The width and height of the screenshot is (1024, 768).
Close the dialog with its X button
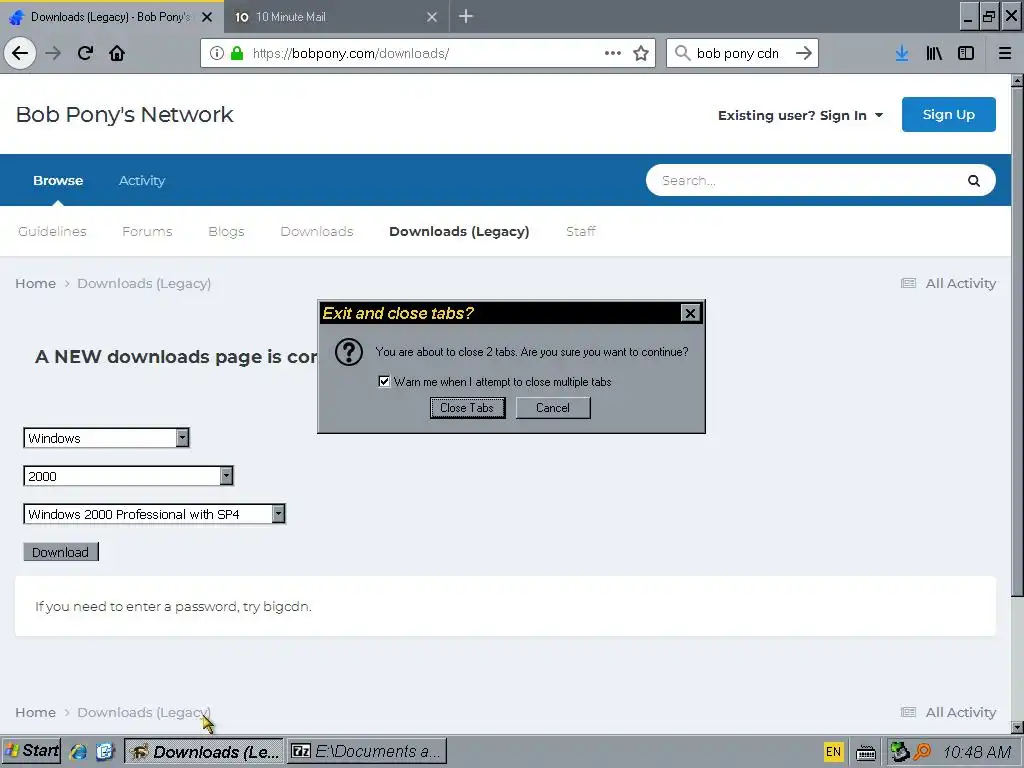pos(690,313)
